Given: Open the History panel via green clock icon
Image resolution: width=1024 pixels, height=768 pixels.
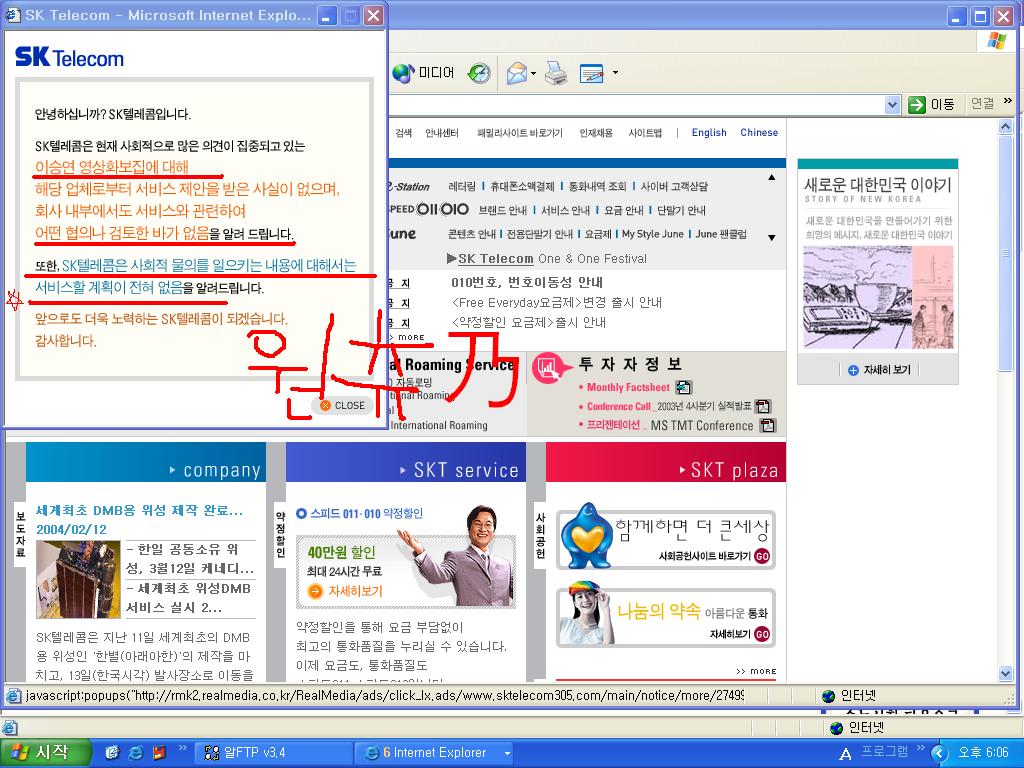Looking at the screenshot, I should pyautogui.click(x=479, y=73).
